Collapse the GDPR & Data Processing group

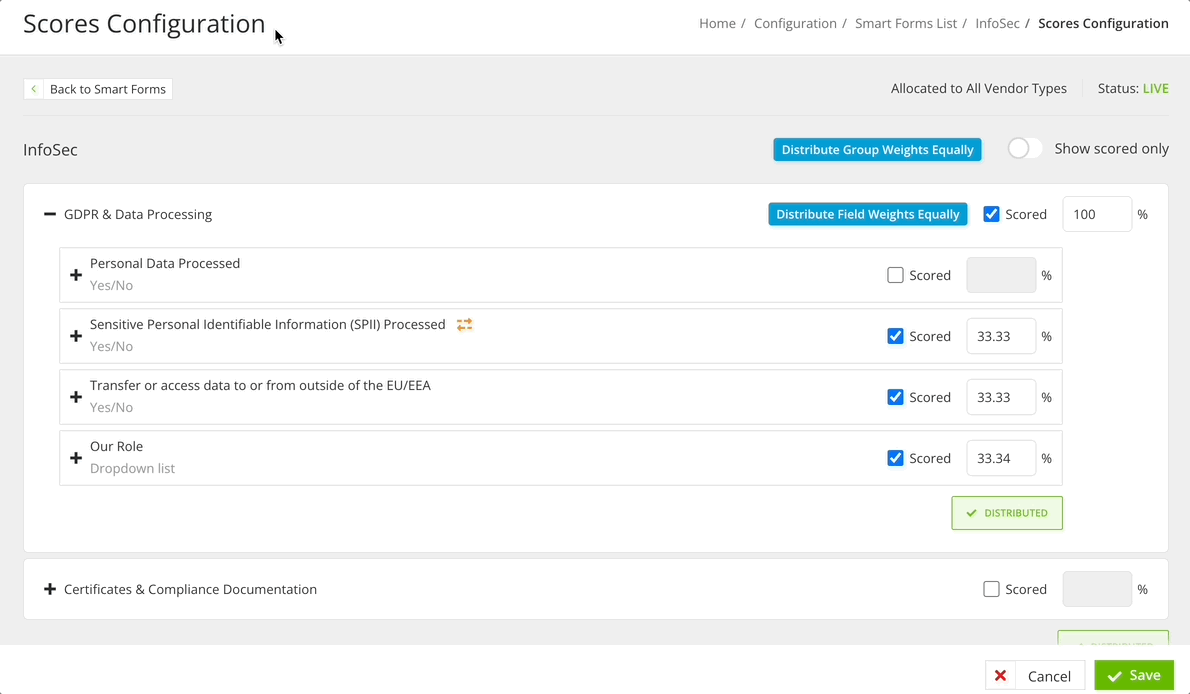pyautogui.click(x=49, y=213)
